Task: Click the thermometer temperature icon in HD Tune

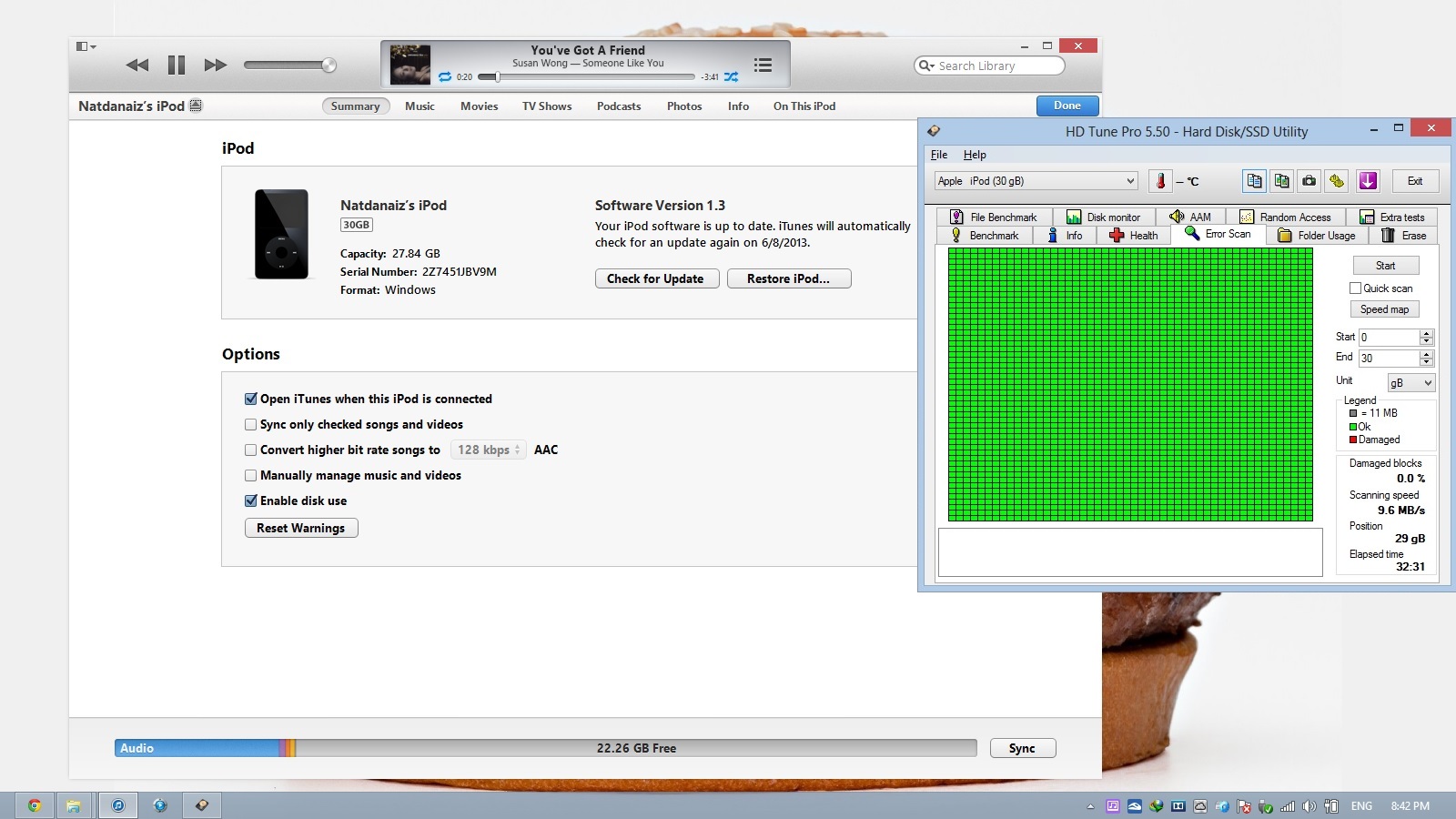Action: tap(1160, 181)
